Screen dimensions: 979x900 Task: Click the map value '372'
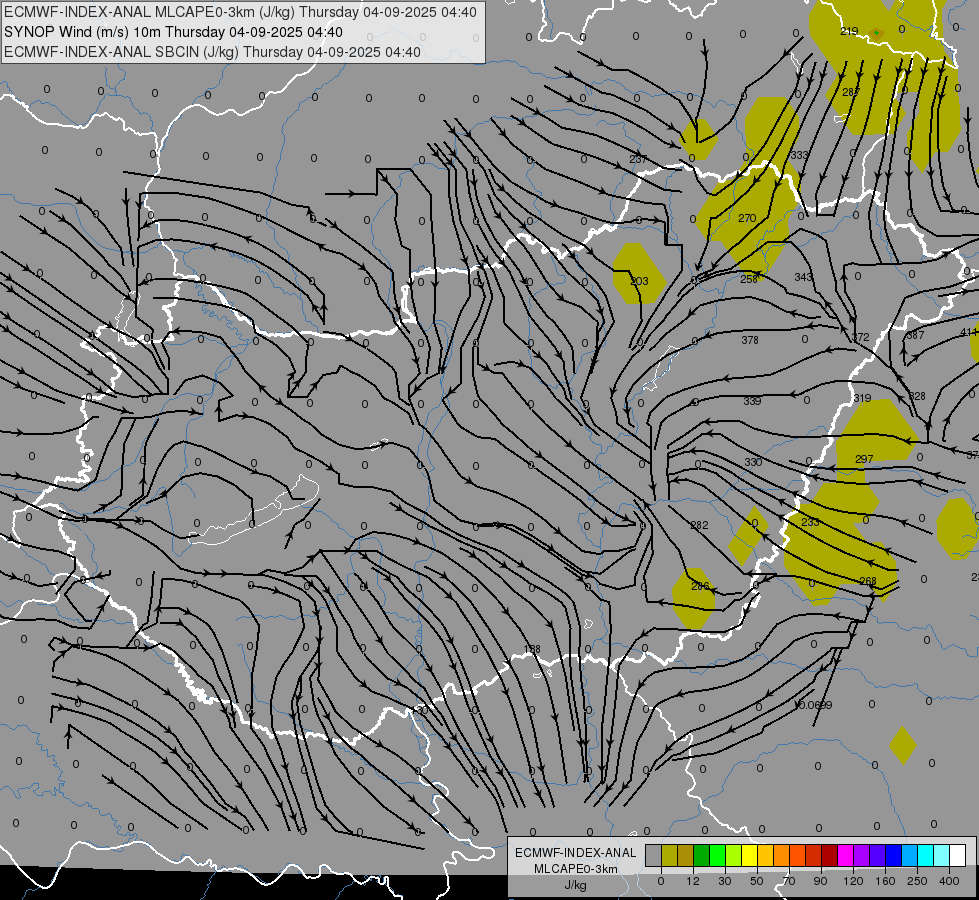861,337
